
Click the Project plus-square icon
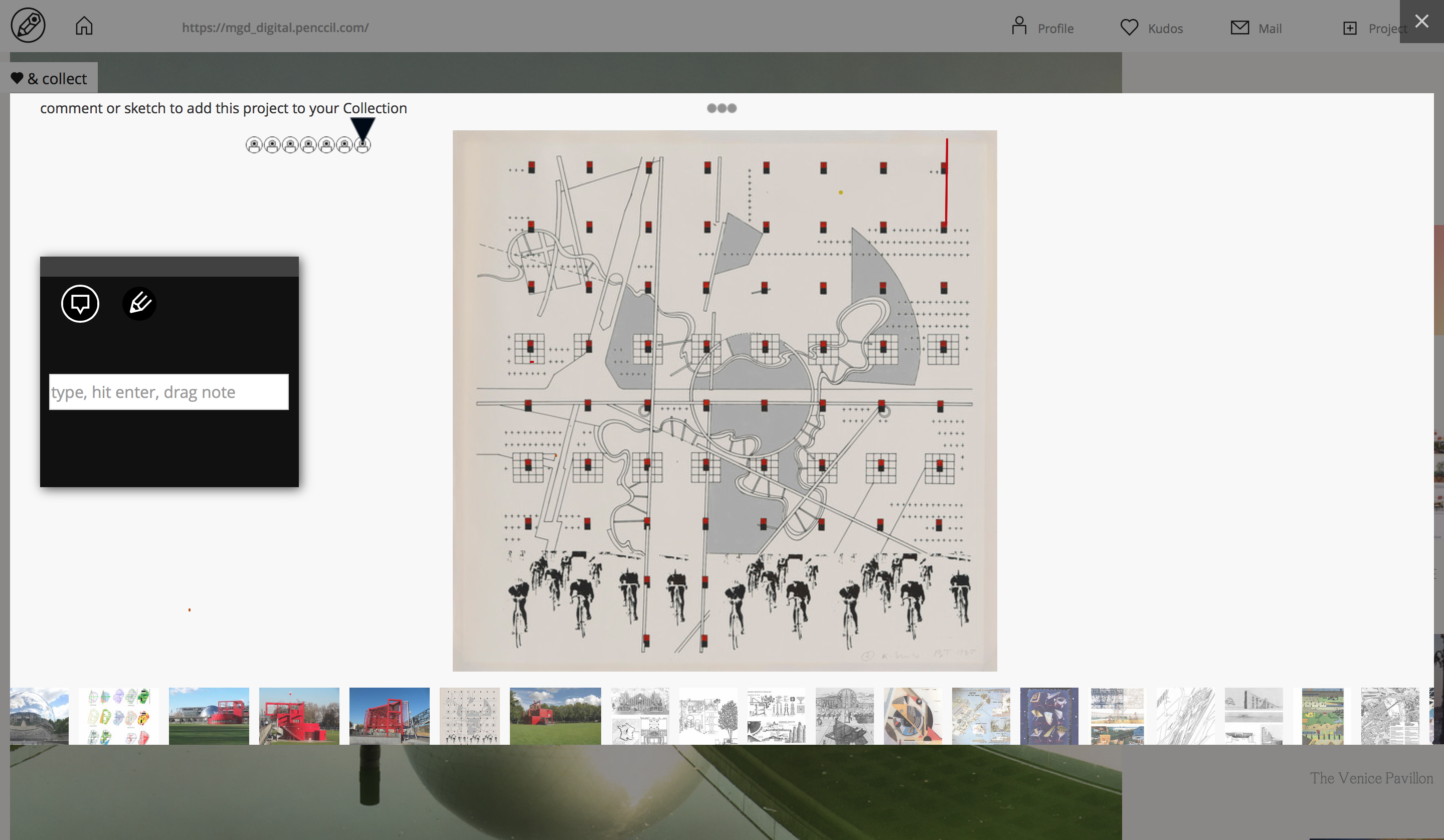(x=1349, y=28)
